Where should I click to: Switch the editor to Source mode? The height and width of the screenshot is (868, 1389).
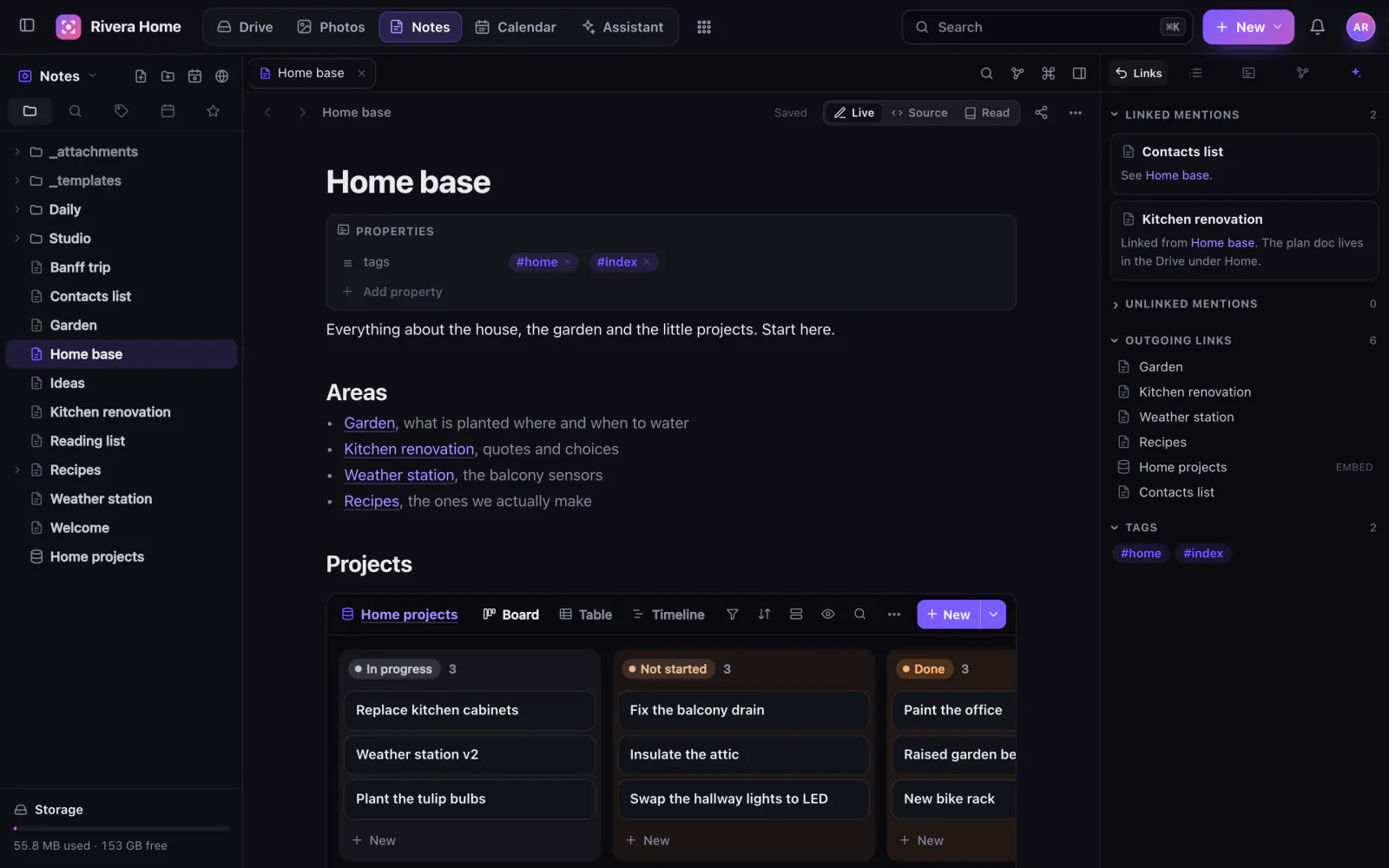coord(919,113)
